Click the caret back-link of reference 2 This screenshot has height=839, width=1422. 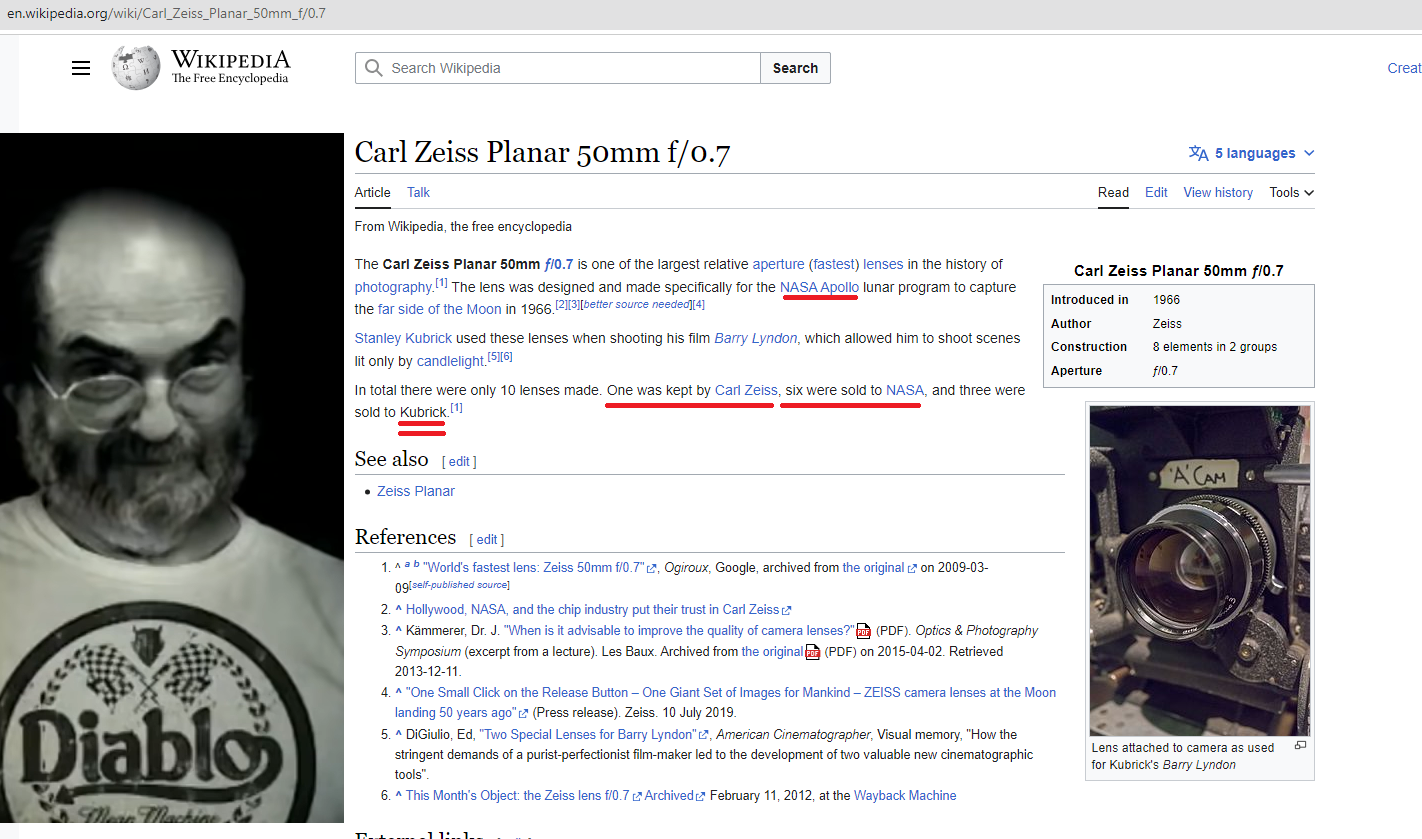(x=398, y=609)
